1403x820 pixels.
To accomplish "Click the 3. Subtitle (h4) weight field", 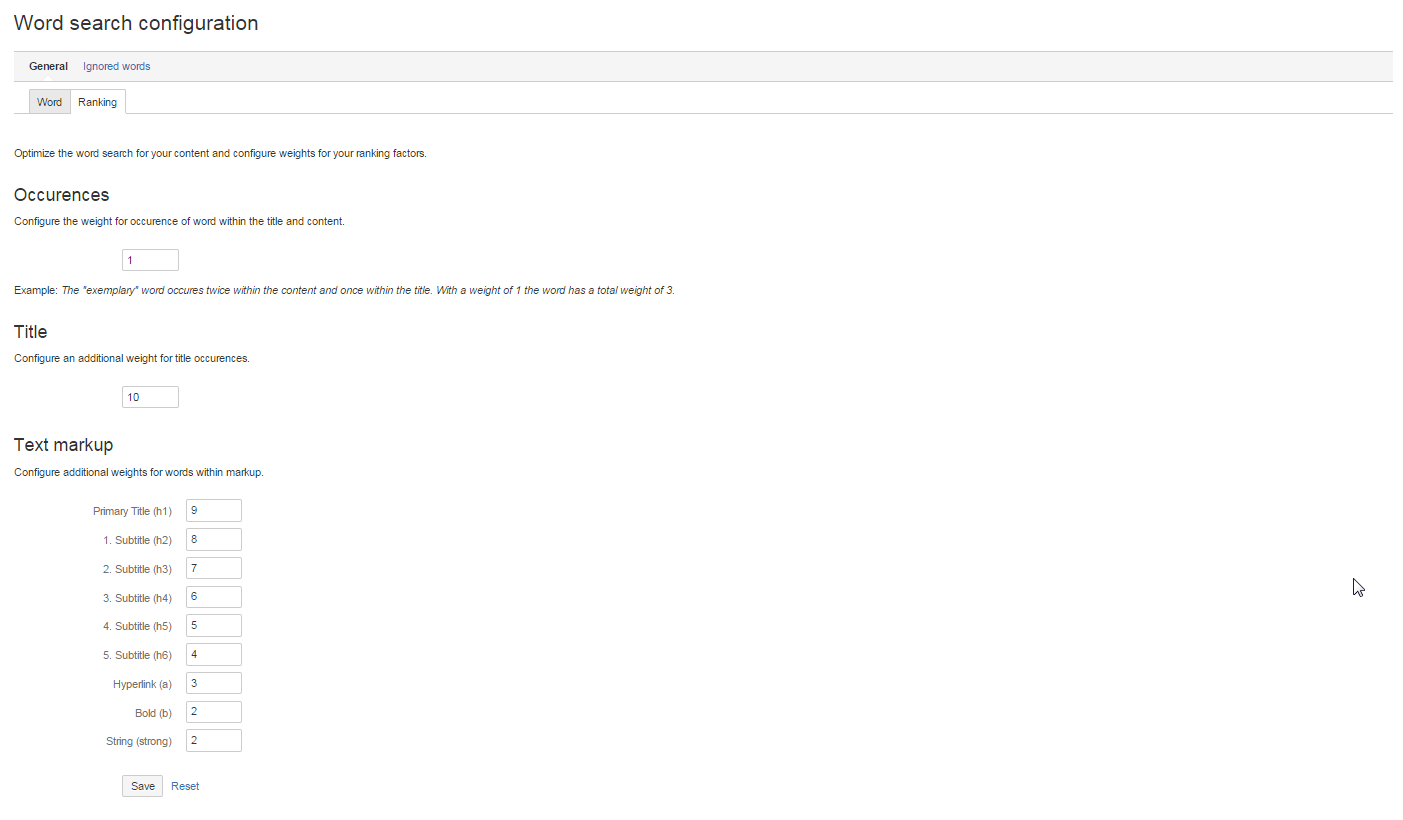I will coord(213,597).
